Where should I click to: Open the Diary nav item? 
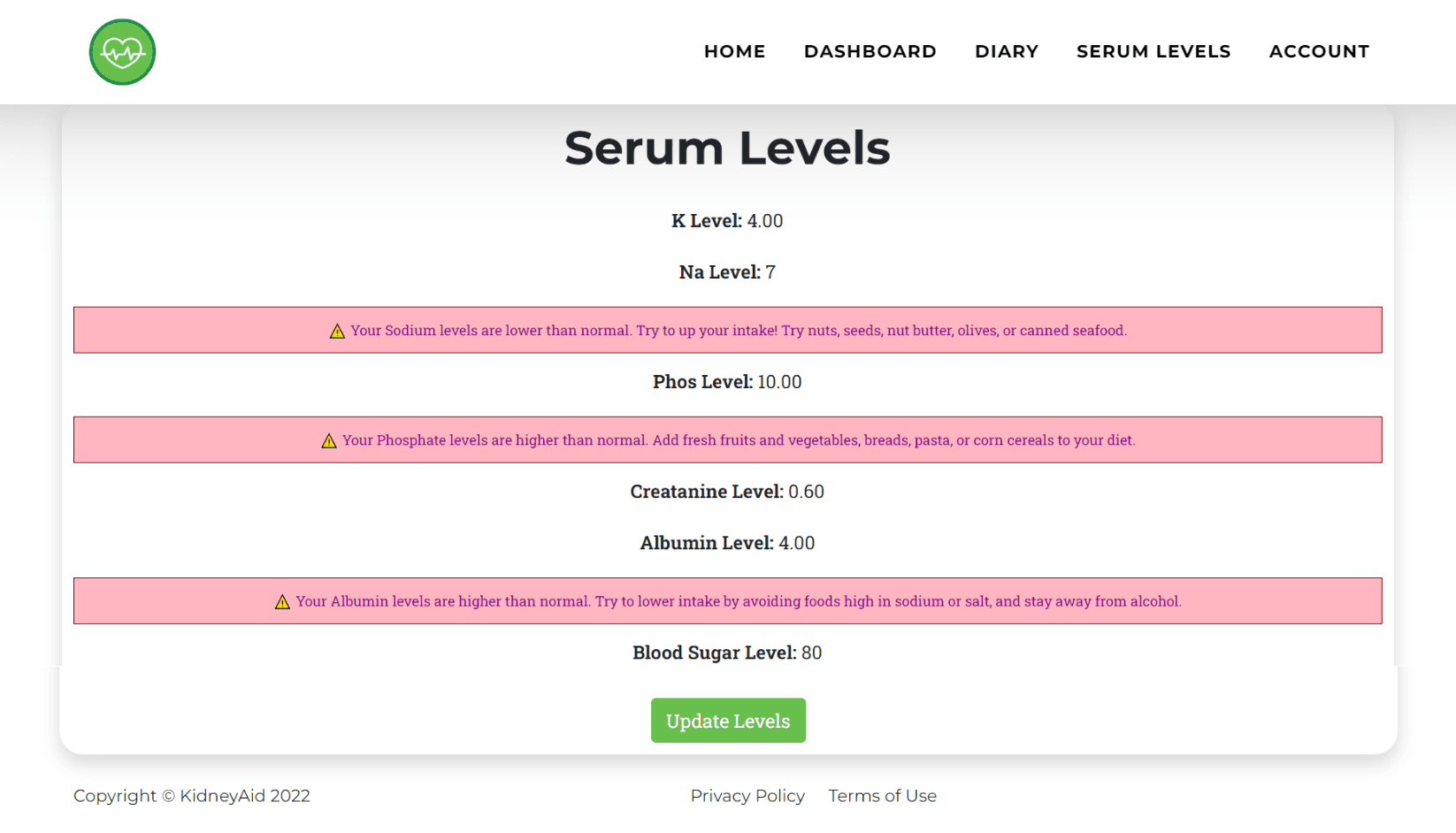(1007, 51)
